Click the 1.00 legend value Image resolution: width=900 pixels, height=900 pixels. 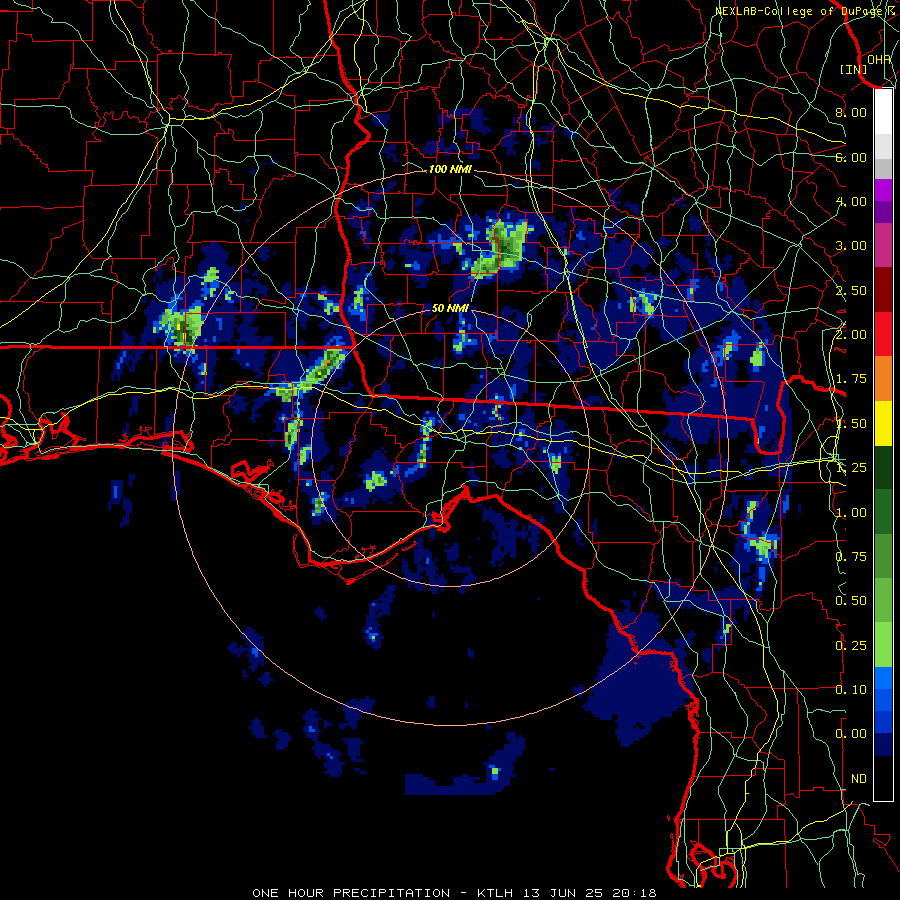tap(851, 513)
